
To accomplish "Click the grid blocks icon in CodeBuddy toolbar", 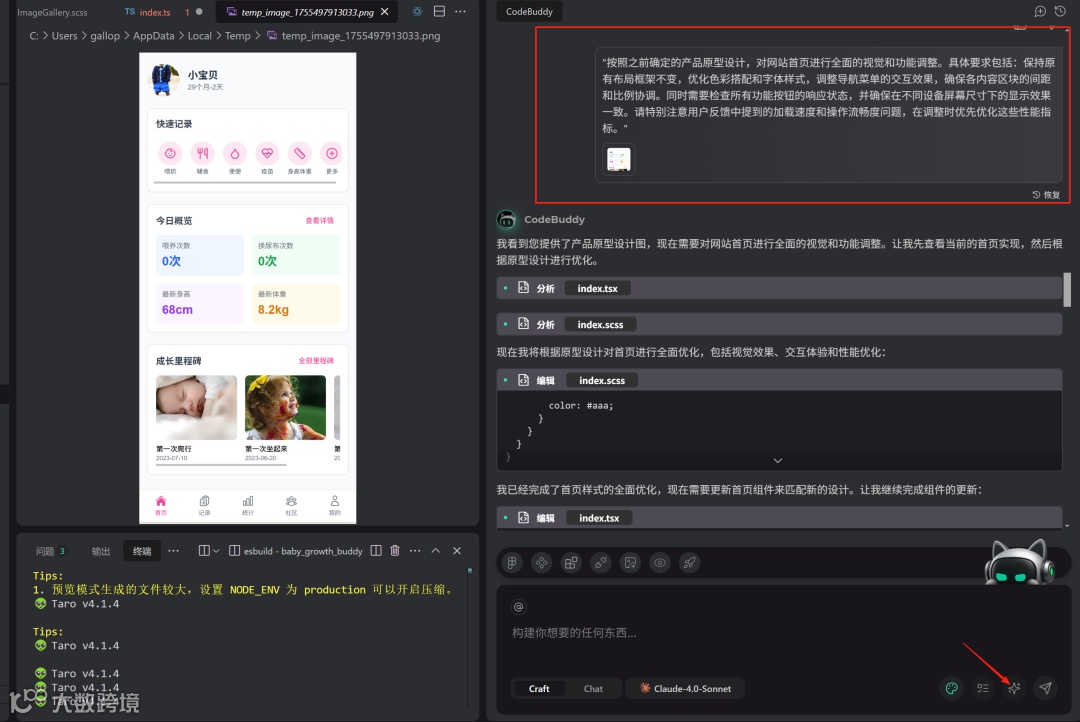I will 571,563.
